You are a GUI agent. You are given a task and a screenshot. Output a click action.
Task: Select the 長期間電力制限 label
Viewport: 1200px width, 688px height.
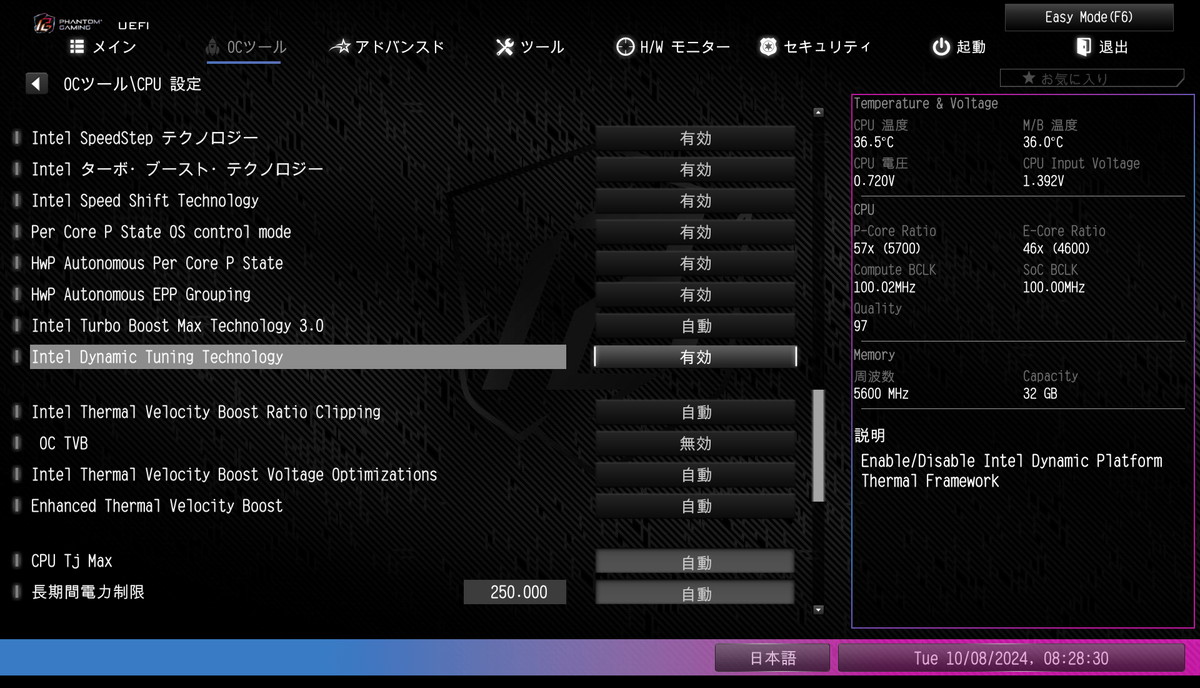(x=88, y=592)
